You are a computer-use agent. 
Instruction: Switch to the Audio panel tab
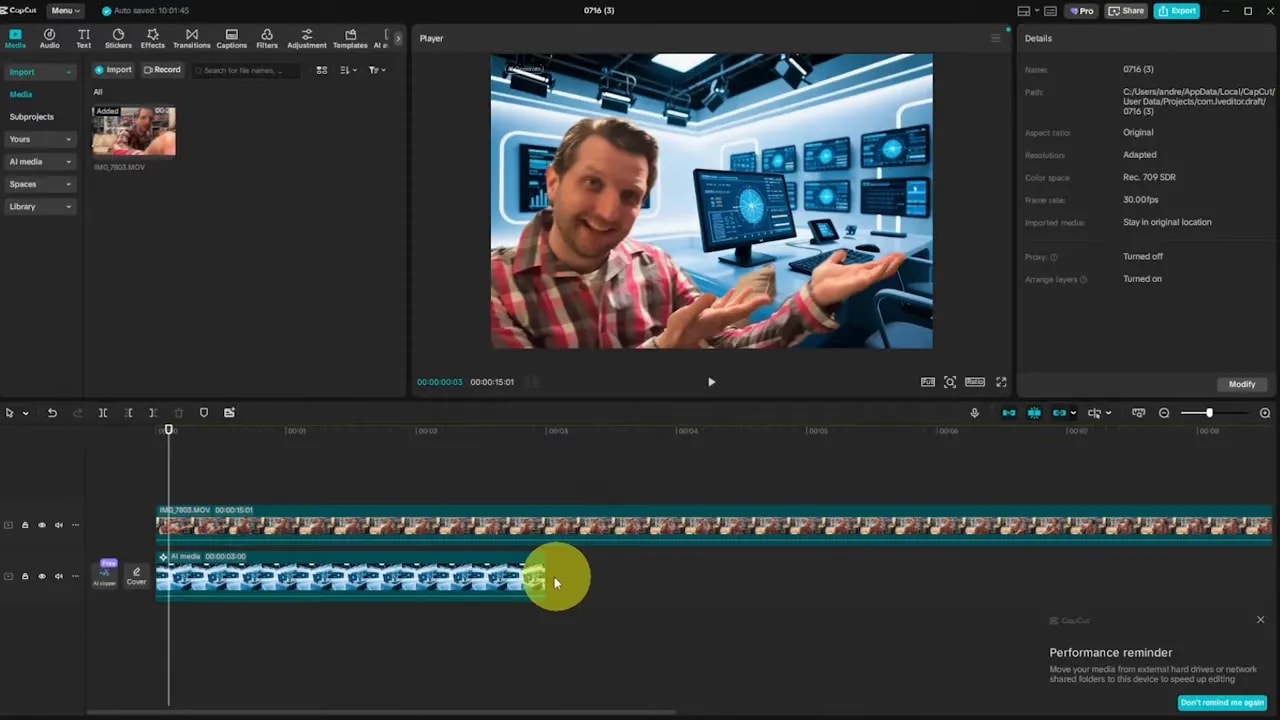coord(49,38)
